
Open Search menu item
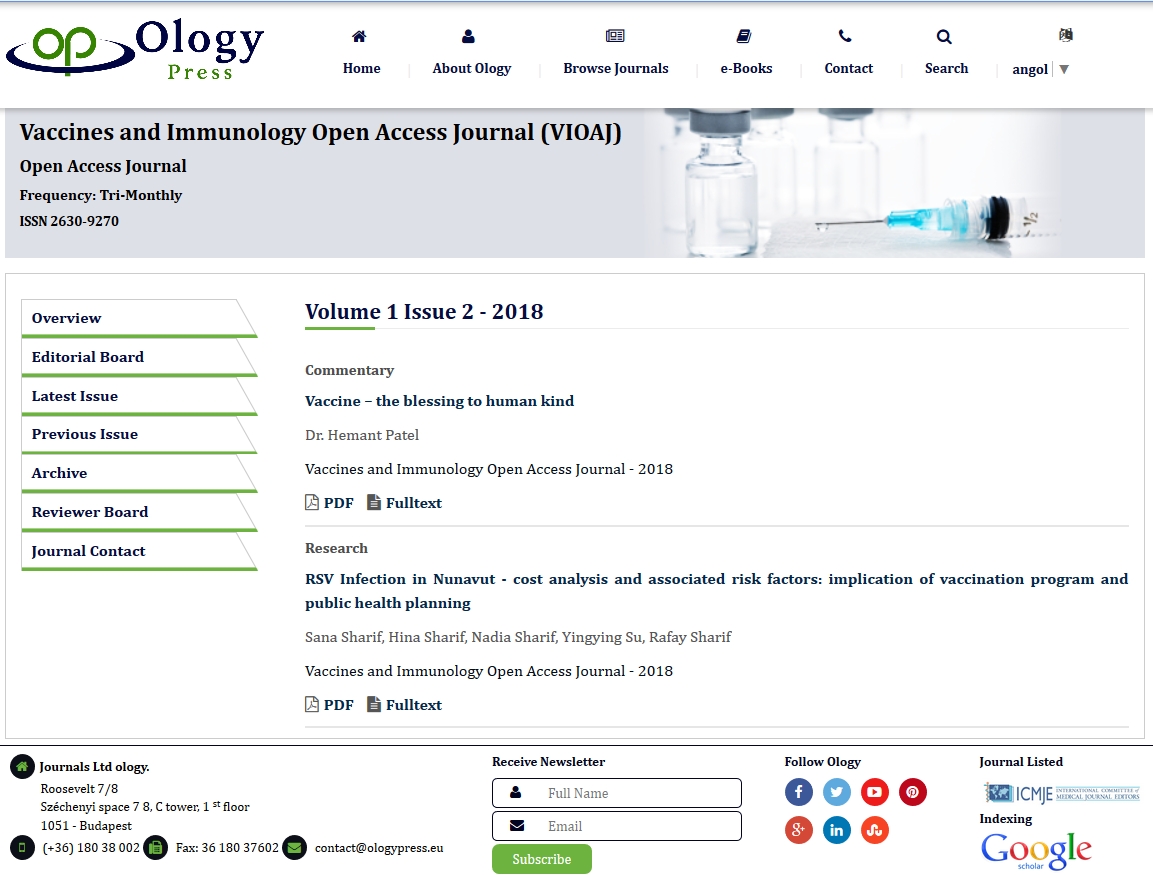tap(946, 68)
